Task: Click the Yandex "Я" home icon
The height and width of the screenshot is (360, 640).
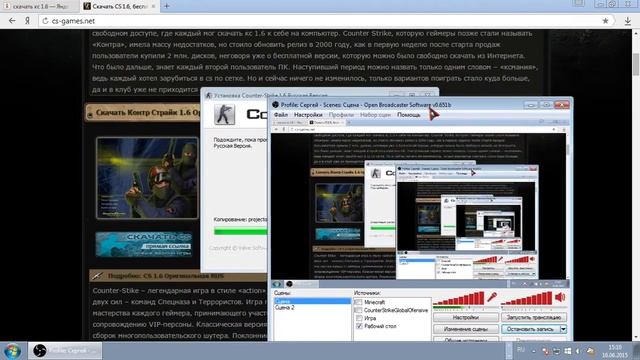Action: 27,21
